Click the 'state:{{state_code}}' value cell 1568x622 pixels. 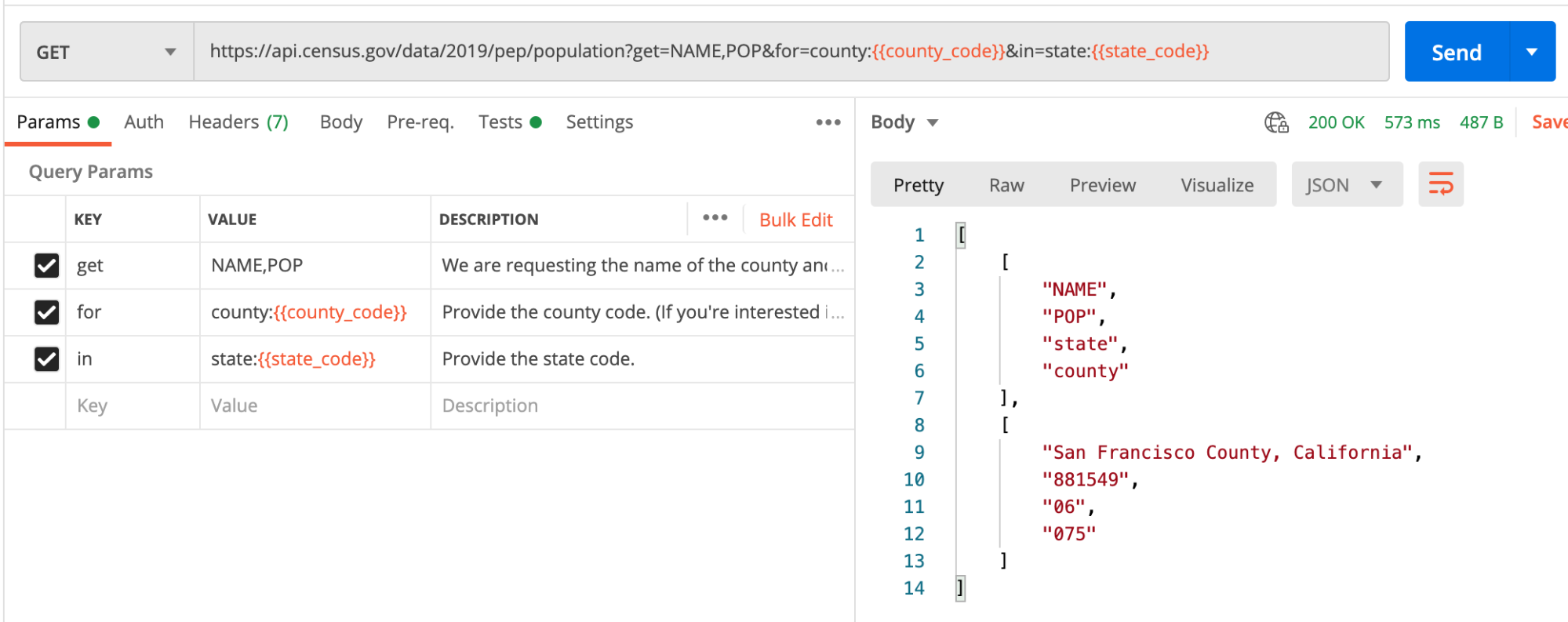point(315,359)
